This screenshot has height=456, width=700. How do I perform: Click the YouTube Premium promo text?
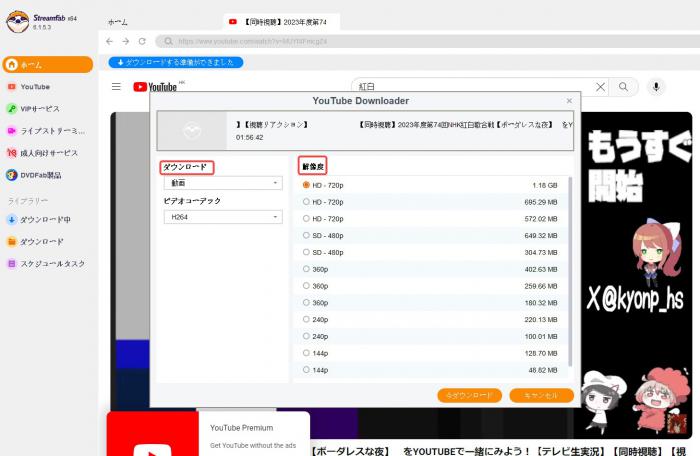click(242, 428)
